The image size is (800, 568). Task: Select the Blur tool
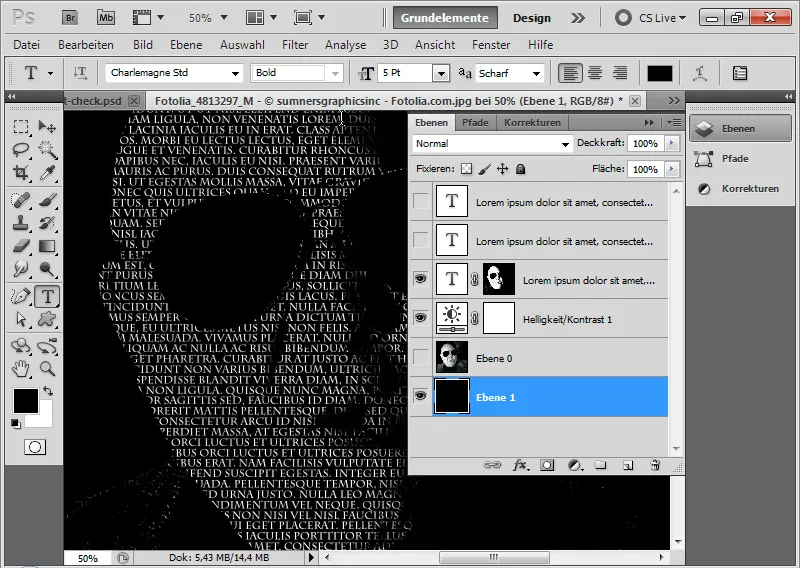21,269
